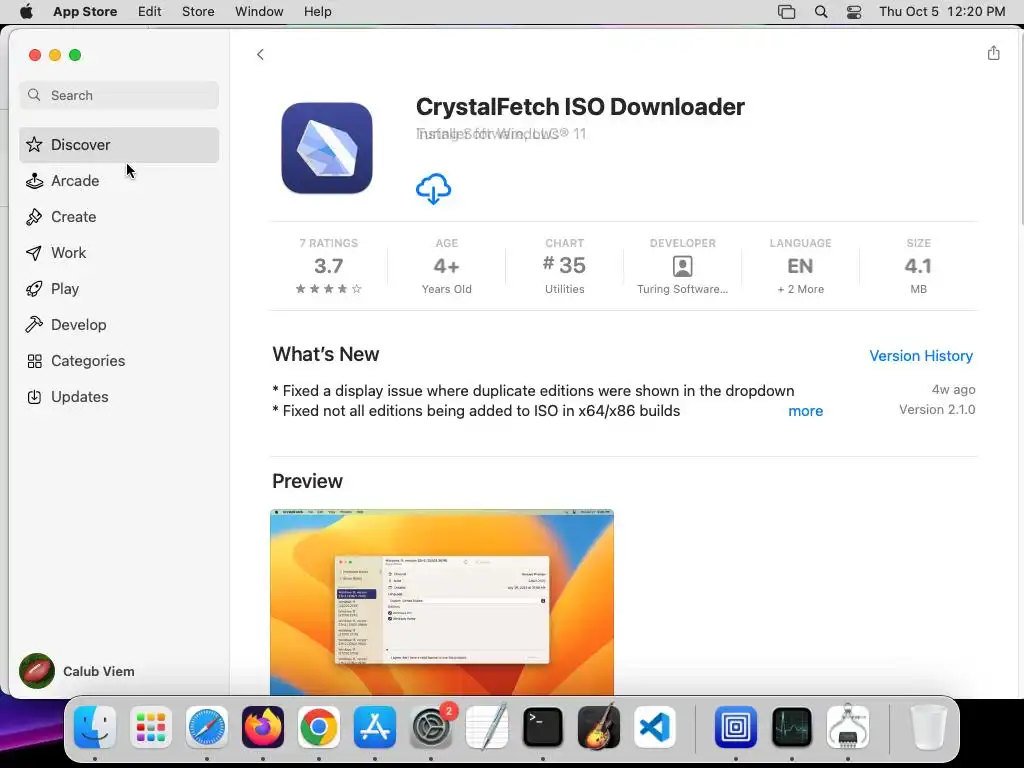Screen dimensions: 1024x768
Task: Open the Edit menu
Action: click(x=150, y=12)
